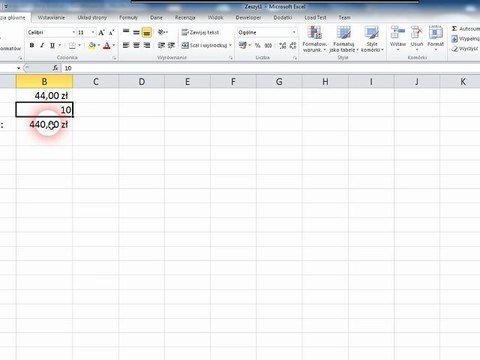Click Scal i wyśrodkuj button

(204, 45)
